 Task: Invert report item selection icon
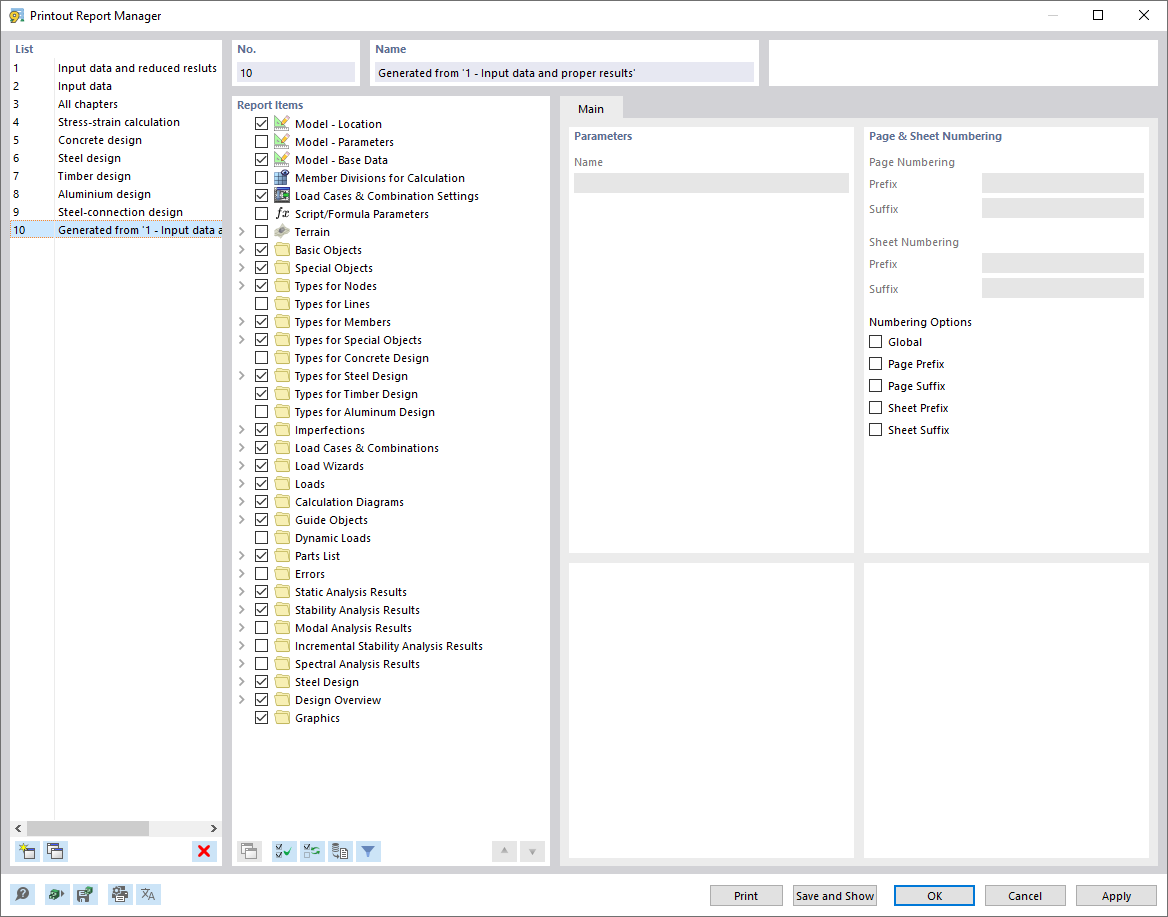point(312,851)
